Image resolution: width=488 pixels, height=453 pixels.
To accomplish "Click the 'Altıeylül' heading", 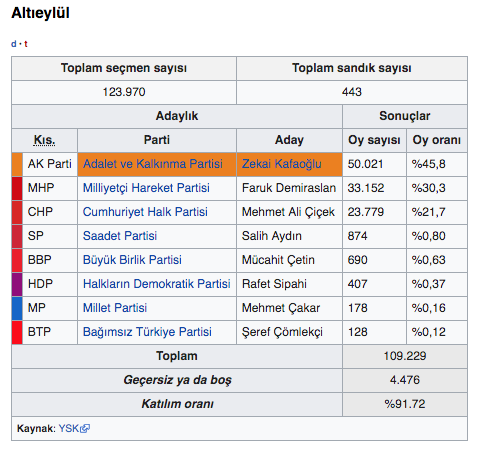I will pos(40,13).
